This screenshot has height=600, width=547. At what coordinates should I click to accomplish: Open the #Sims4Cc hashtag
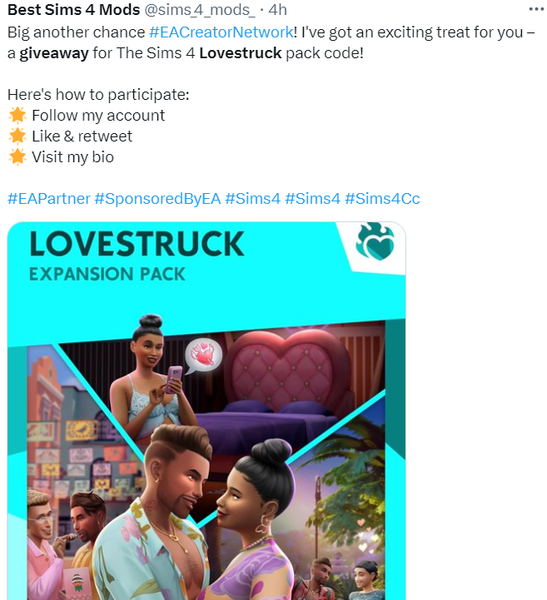point(382,199)
